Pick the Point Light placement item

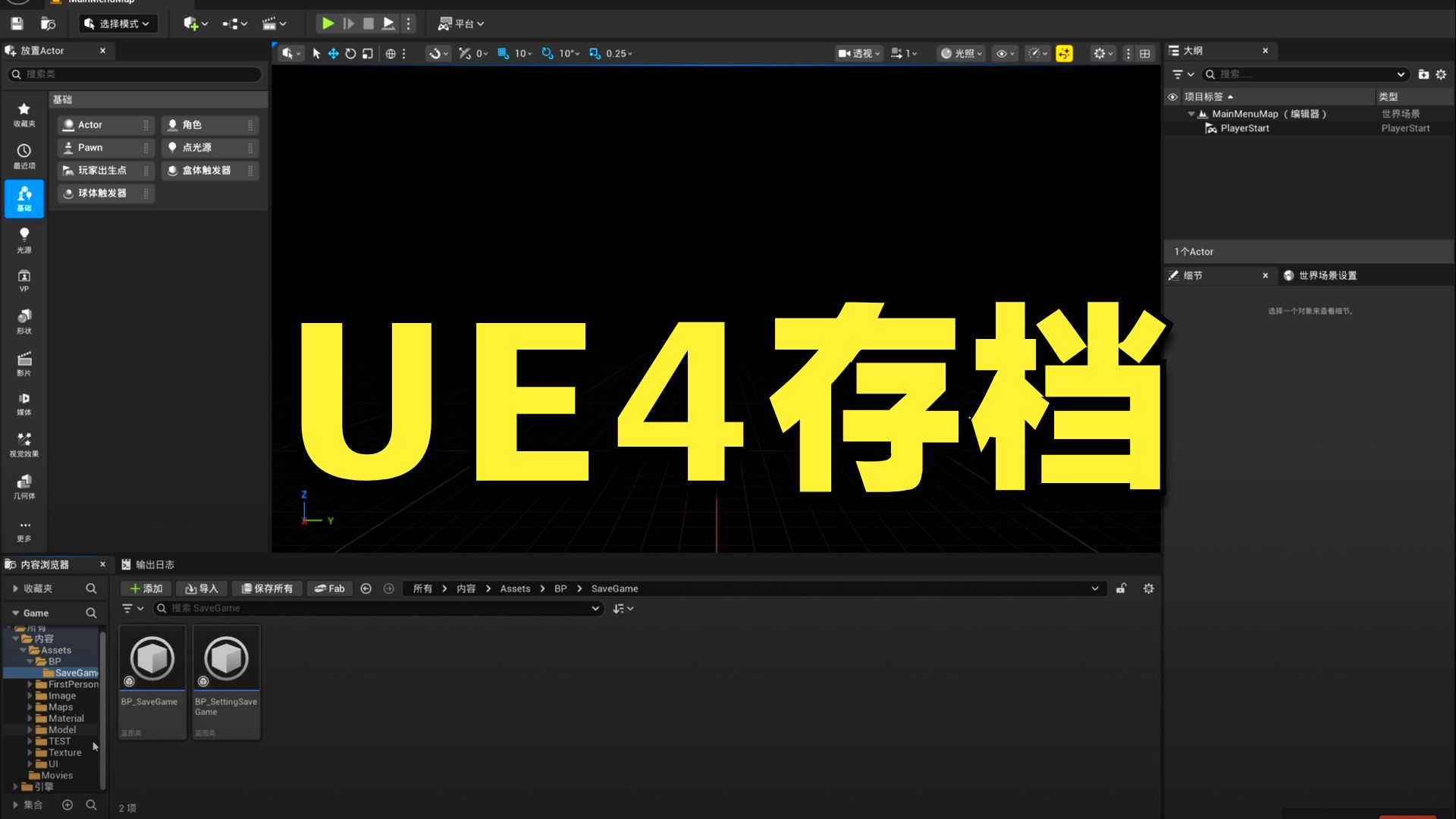tap(210, 148)
